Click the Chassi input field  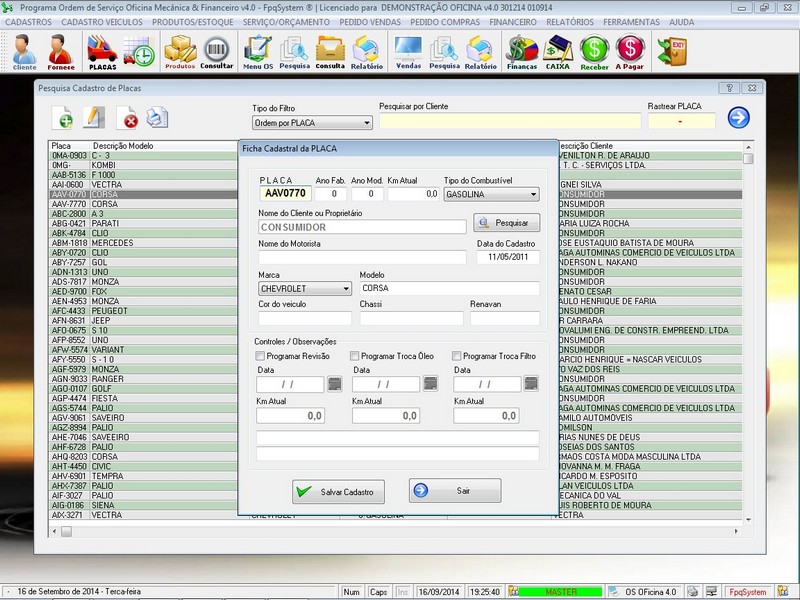[412, 318]
